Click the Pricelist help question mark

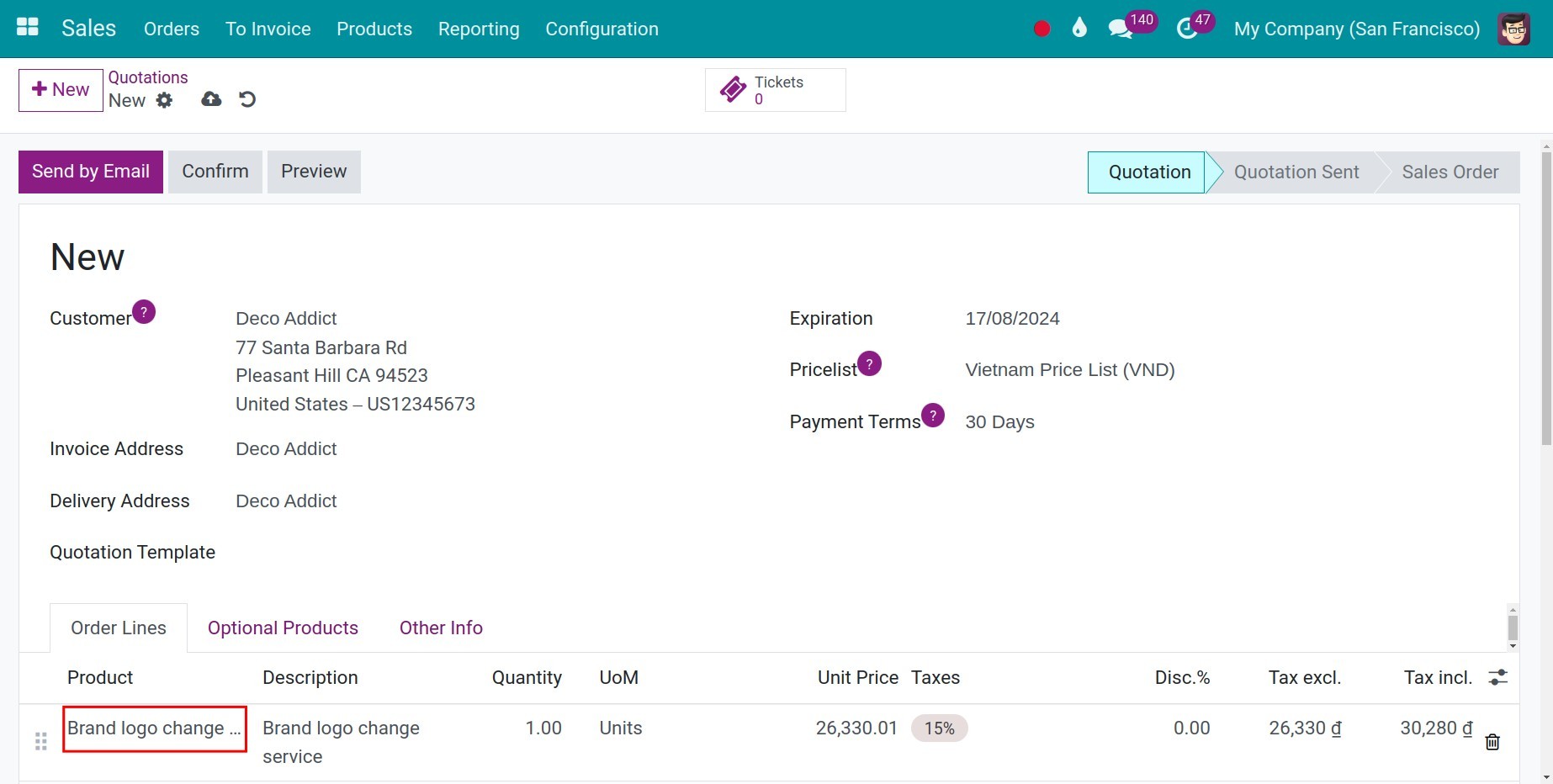pyautogui.click(x=869, y=363)
